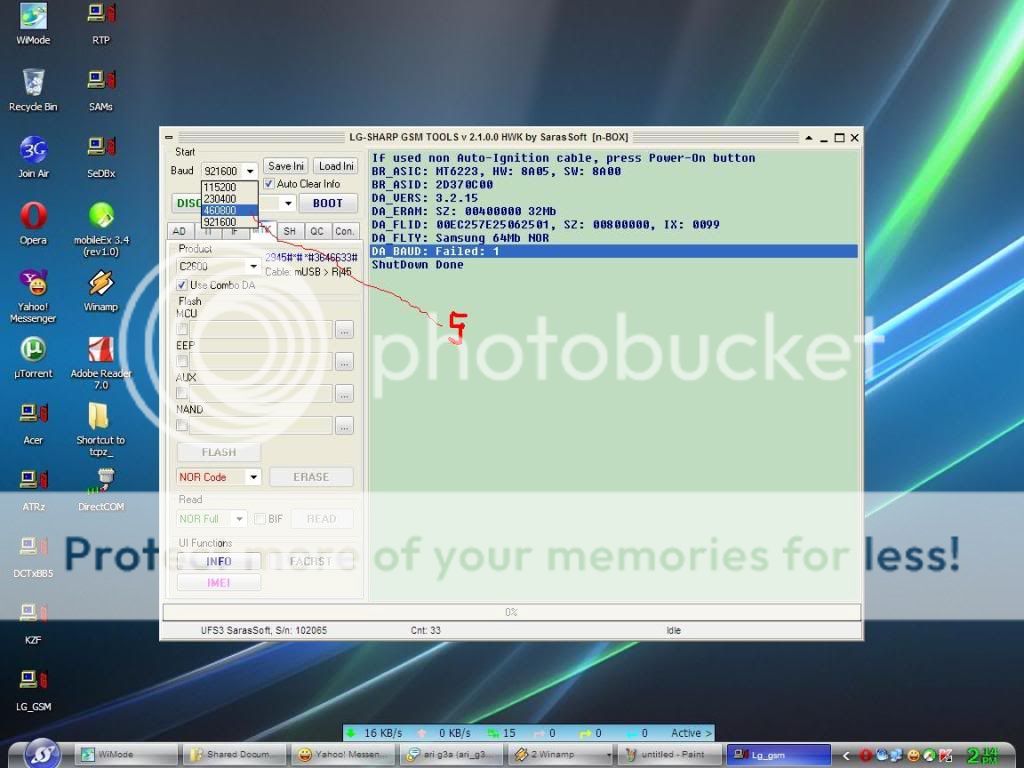Click the INFO button
The height and width of the screenshot is (768, 1024).
point(218,561)
